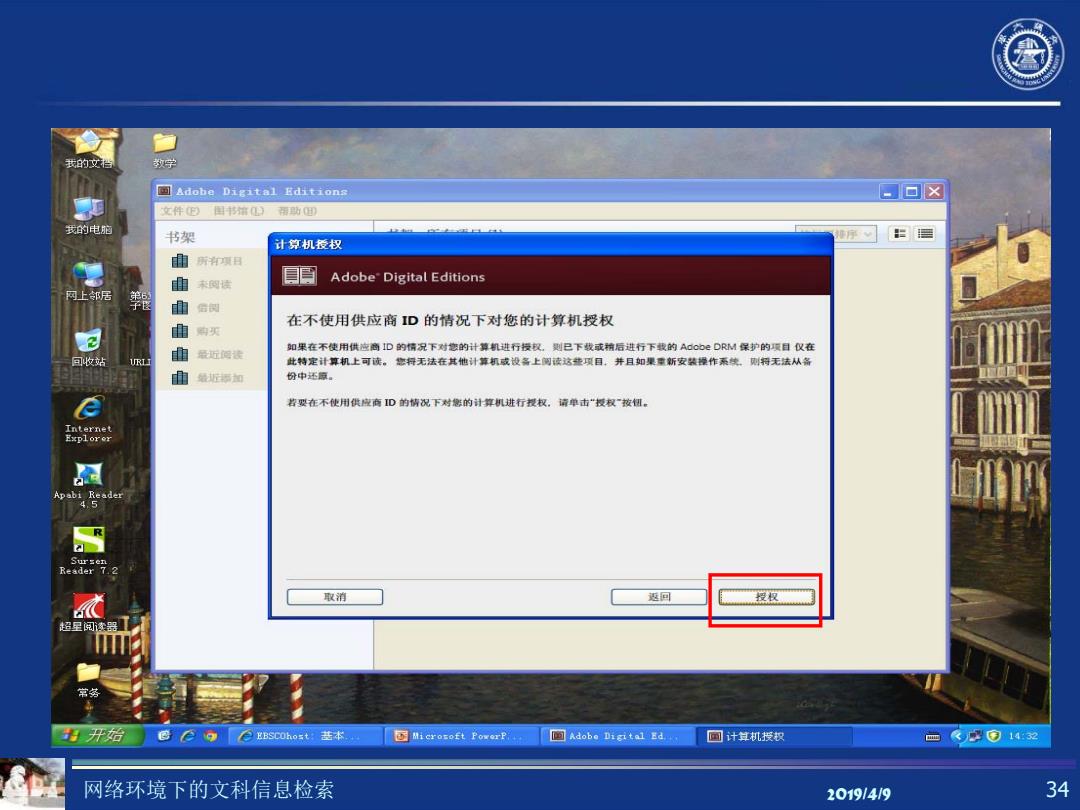Minimize the Adobe Digital Editions window
Screen dimensions: 1080x810
(x=889, y=191)
